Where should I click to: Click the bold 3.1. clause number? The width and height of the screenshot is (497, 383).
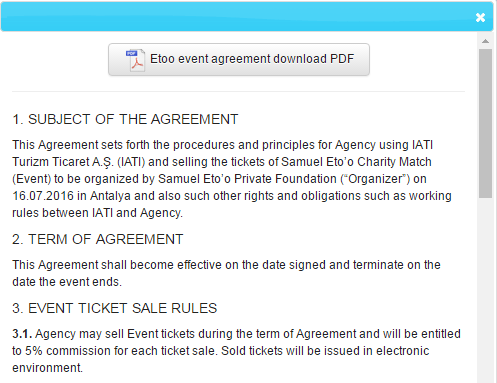tap(22, 334)
